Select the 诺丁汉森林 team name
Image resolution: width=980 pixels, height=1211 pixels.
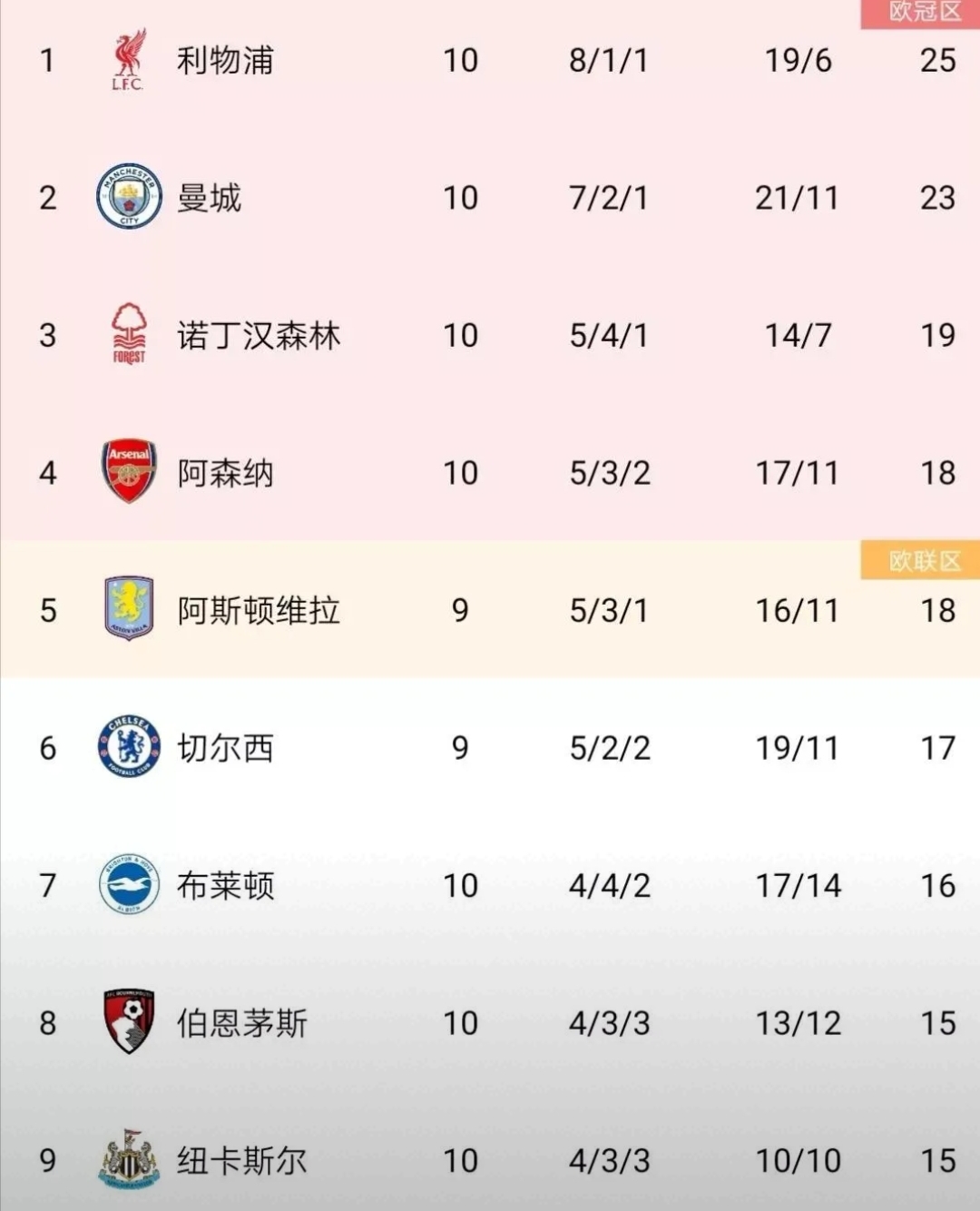click(259, 336)
